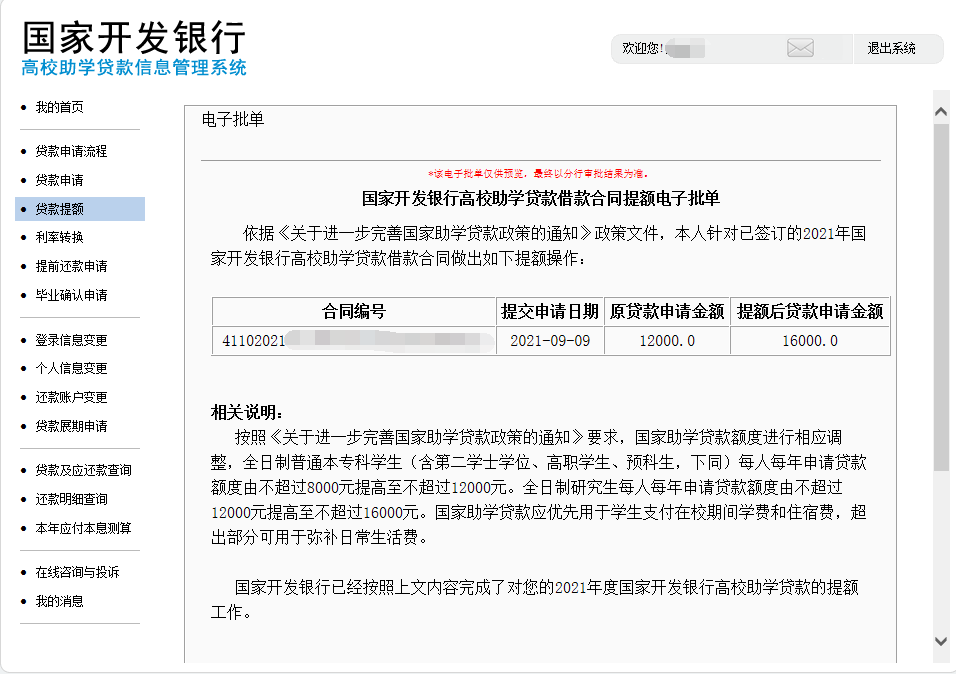The height and width of the screenshot is (674, 956).
Task: Click the vertical scrollbar thumb
Action: point(941,297)
